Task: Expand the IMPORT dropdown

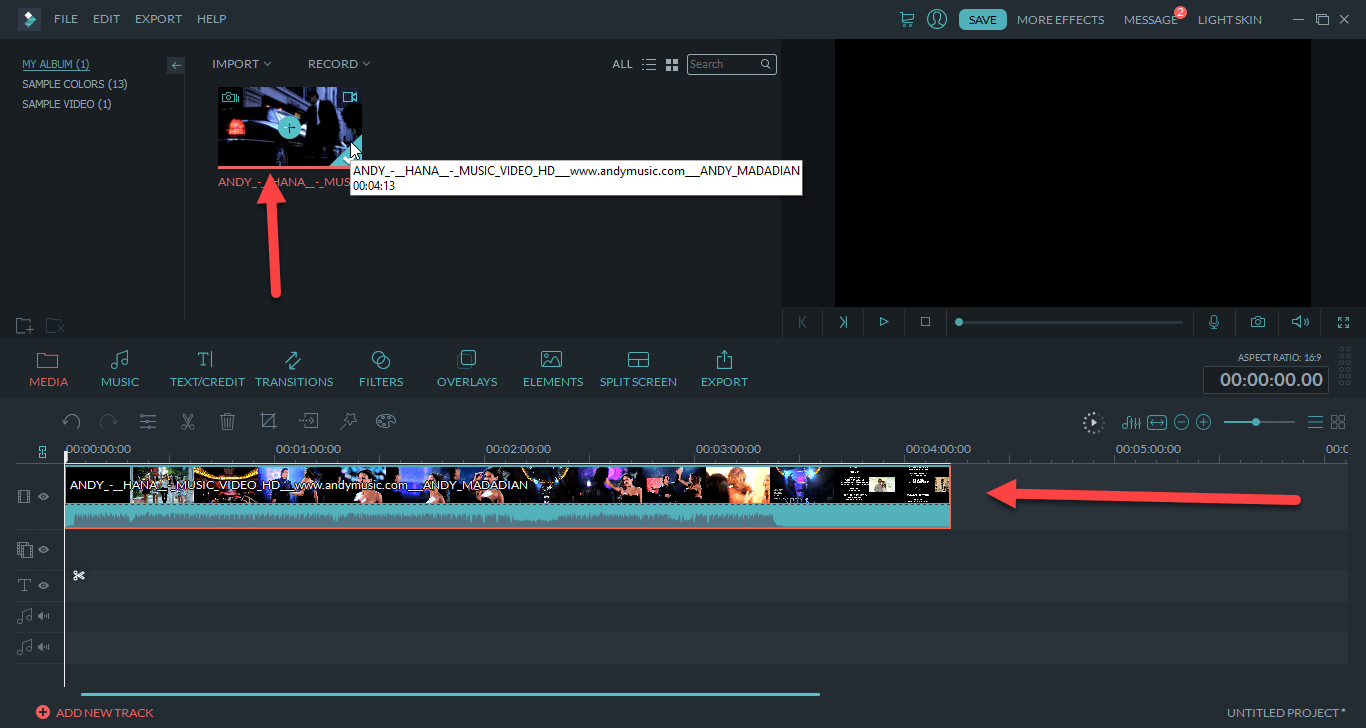Action: (x=241, y=64)
